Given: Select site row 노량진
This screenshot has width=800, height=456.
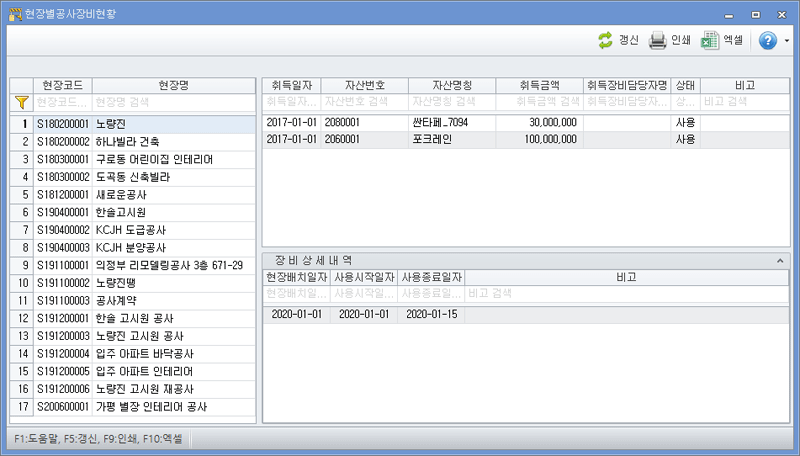Looking at the screenshot, I should tap(133, 124).
